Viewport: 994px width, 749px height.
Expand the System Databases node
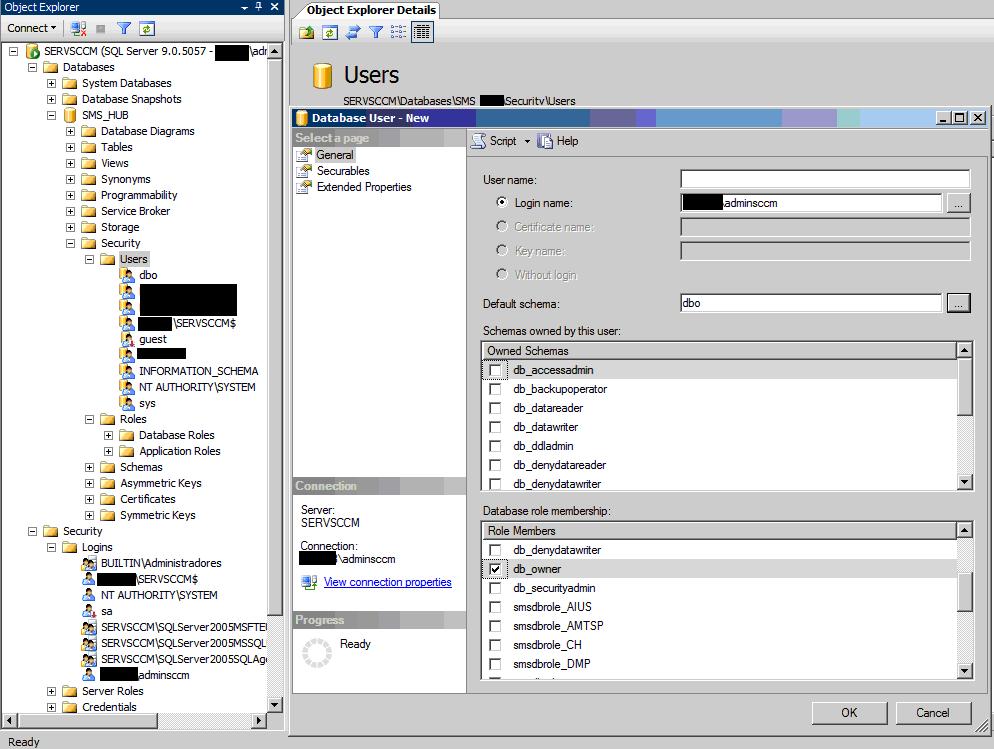(x=51, y=83)
